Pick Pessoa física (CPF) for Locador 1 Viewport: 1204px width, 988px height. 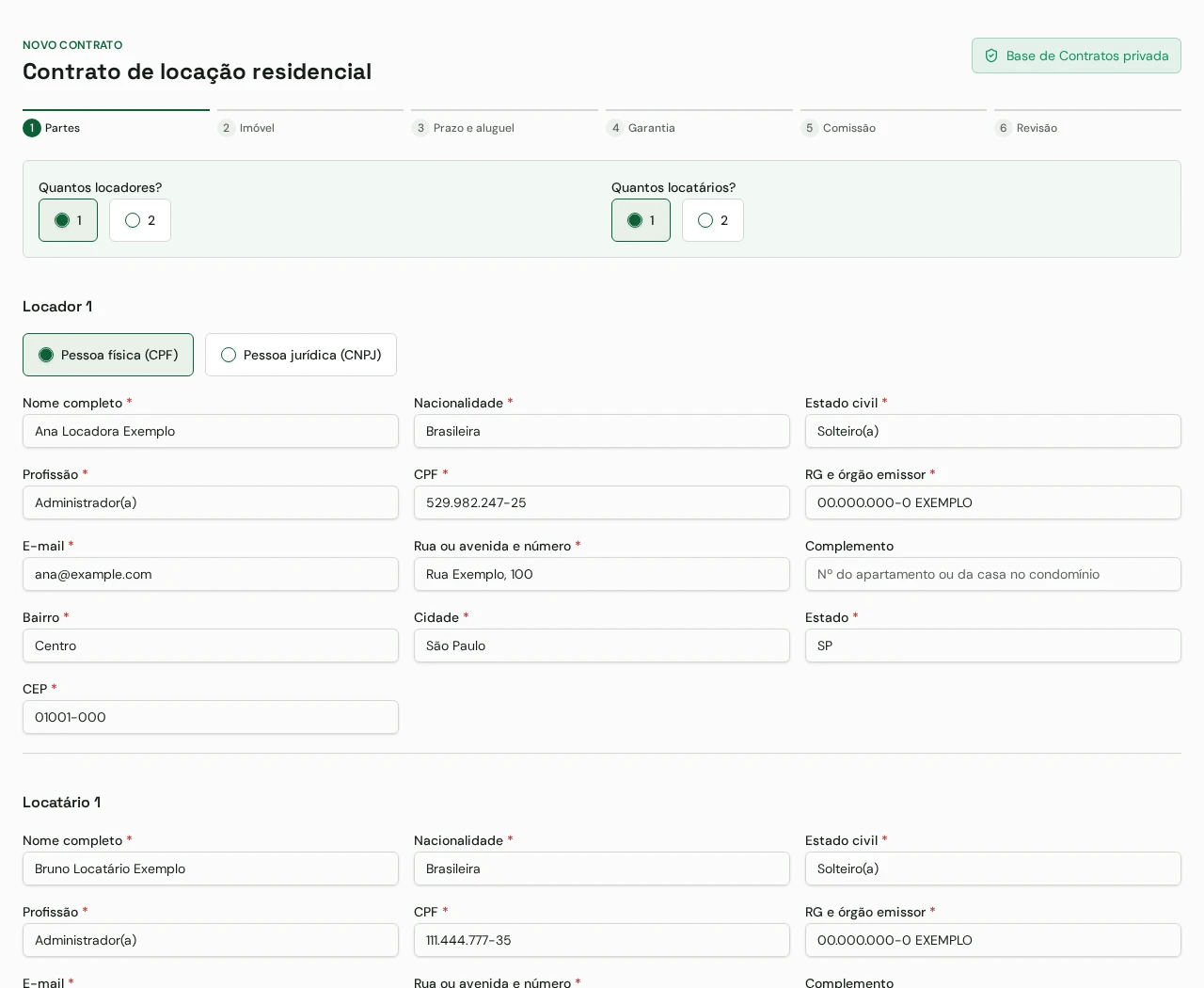[108, 355]
